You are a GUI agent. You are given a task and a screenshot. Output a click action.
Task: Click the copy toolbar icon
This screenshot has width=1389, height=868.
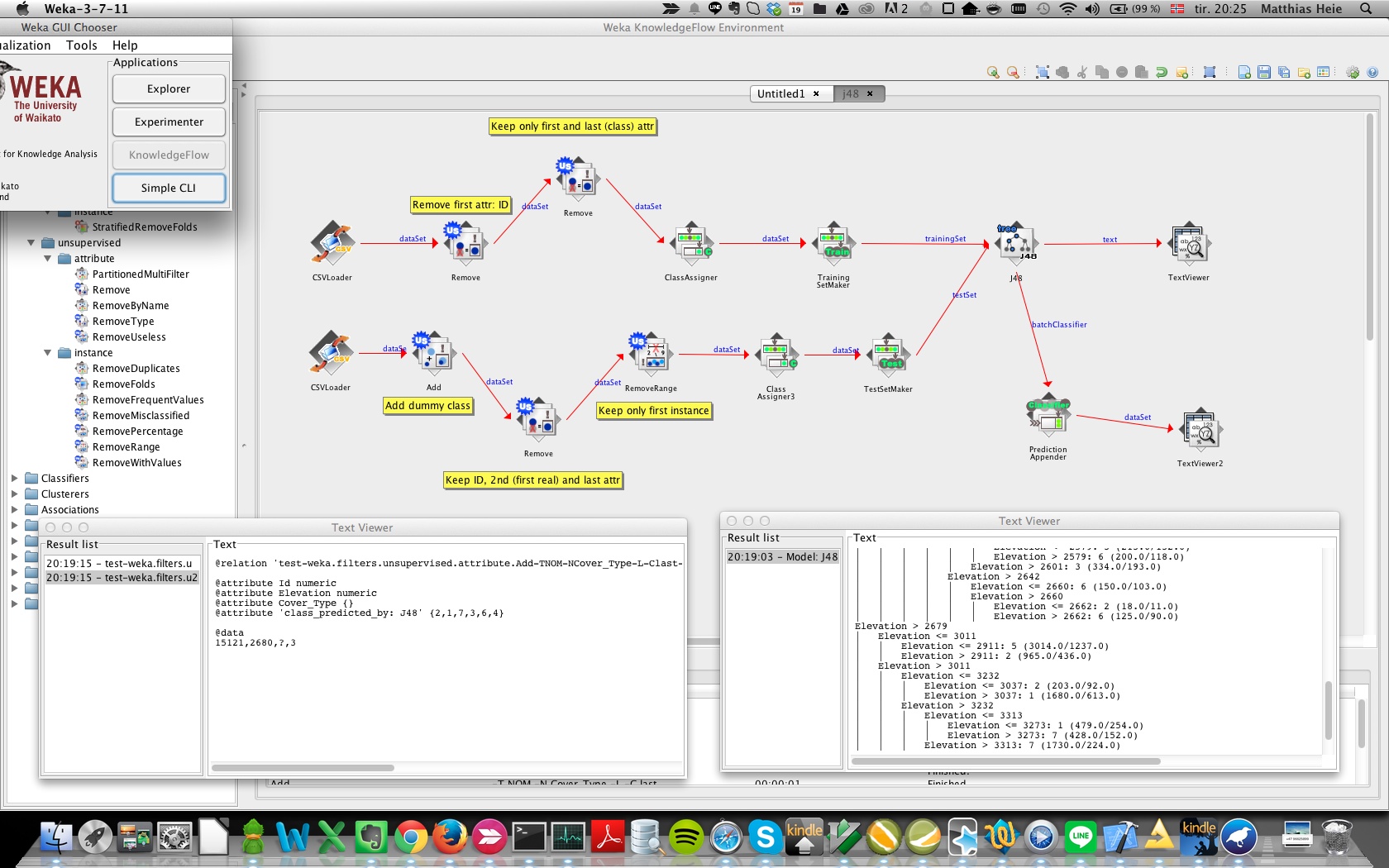[1102, 73]
